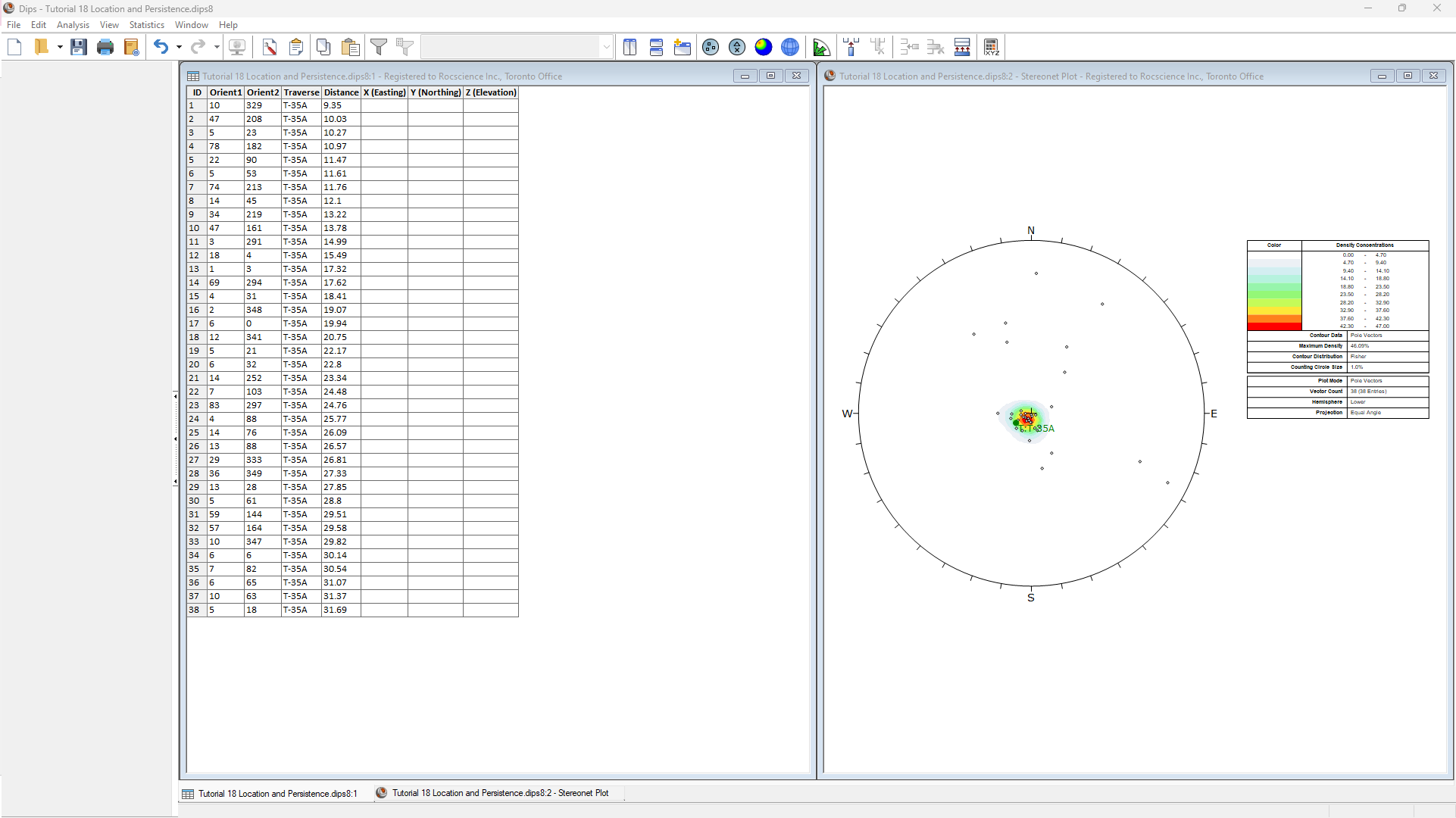Viewport: 1456px width, 818px height.
Task: Create a new file with the New icon
Action: coord(14,47)
